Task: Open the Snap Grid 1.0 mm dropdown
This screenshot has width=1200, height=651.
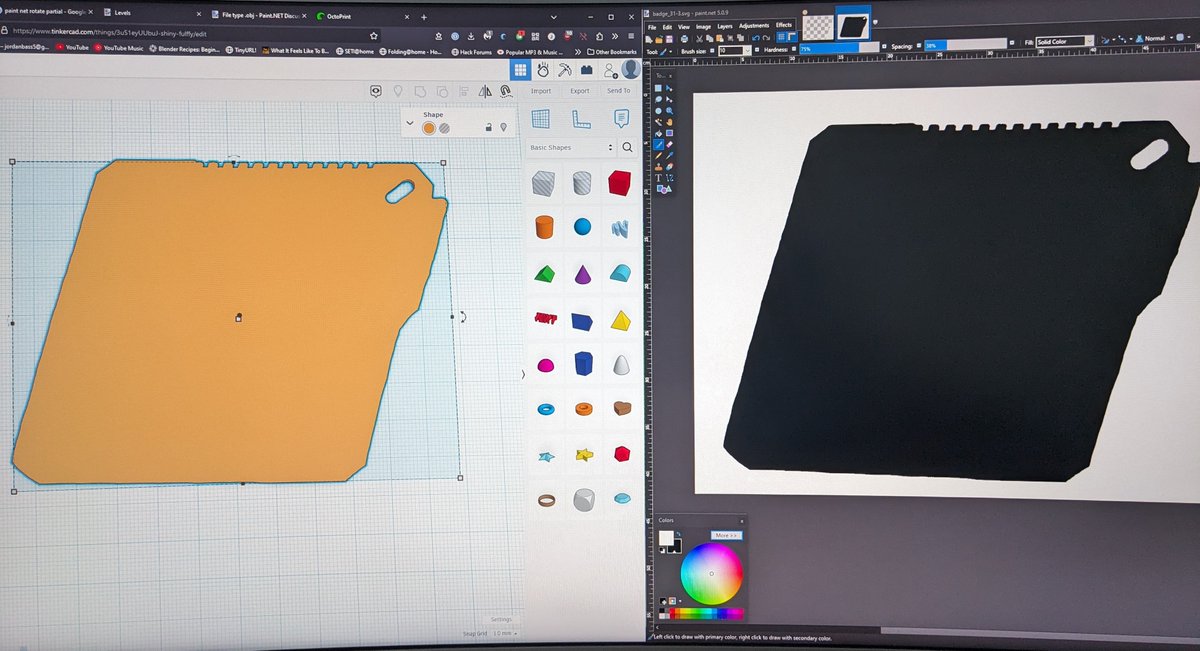Action: [506, 633]
